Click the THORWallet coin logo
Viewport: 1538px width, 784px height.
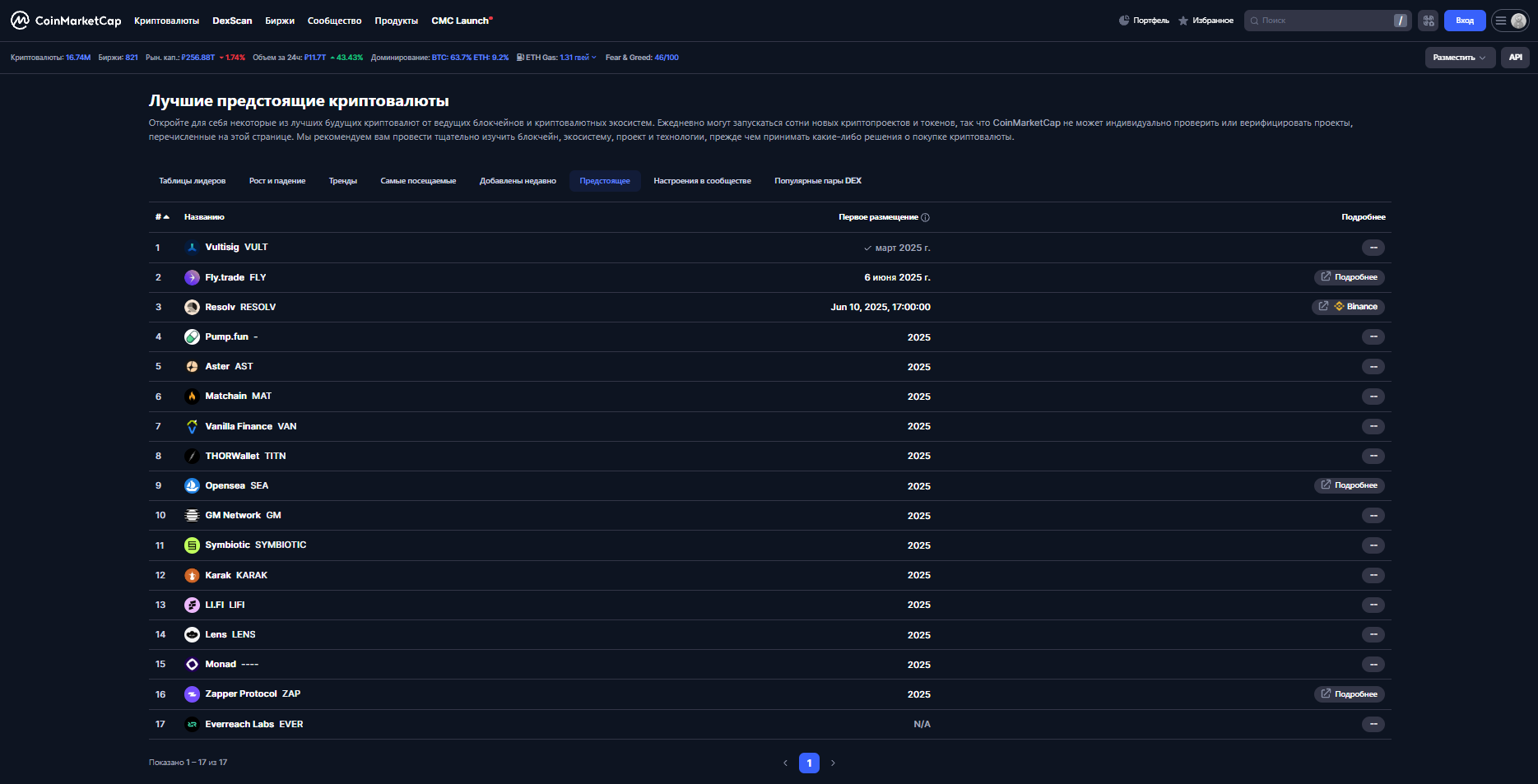pos(192,456)
